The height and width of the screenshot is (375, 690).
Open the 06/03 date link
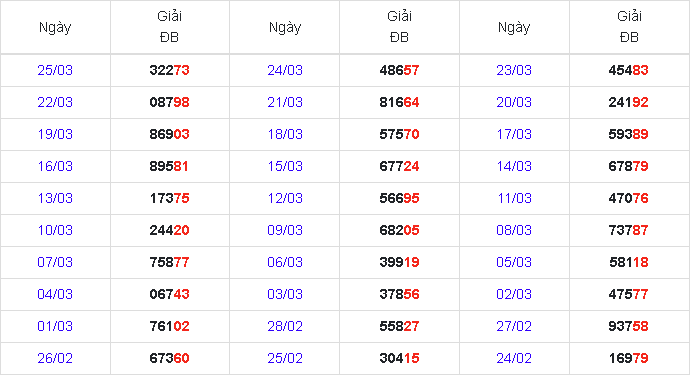pyautogui.click(x=285, y=262)
